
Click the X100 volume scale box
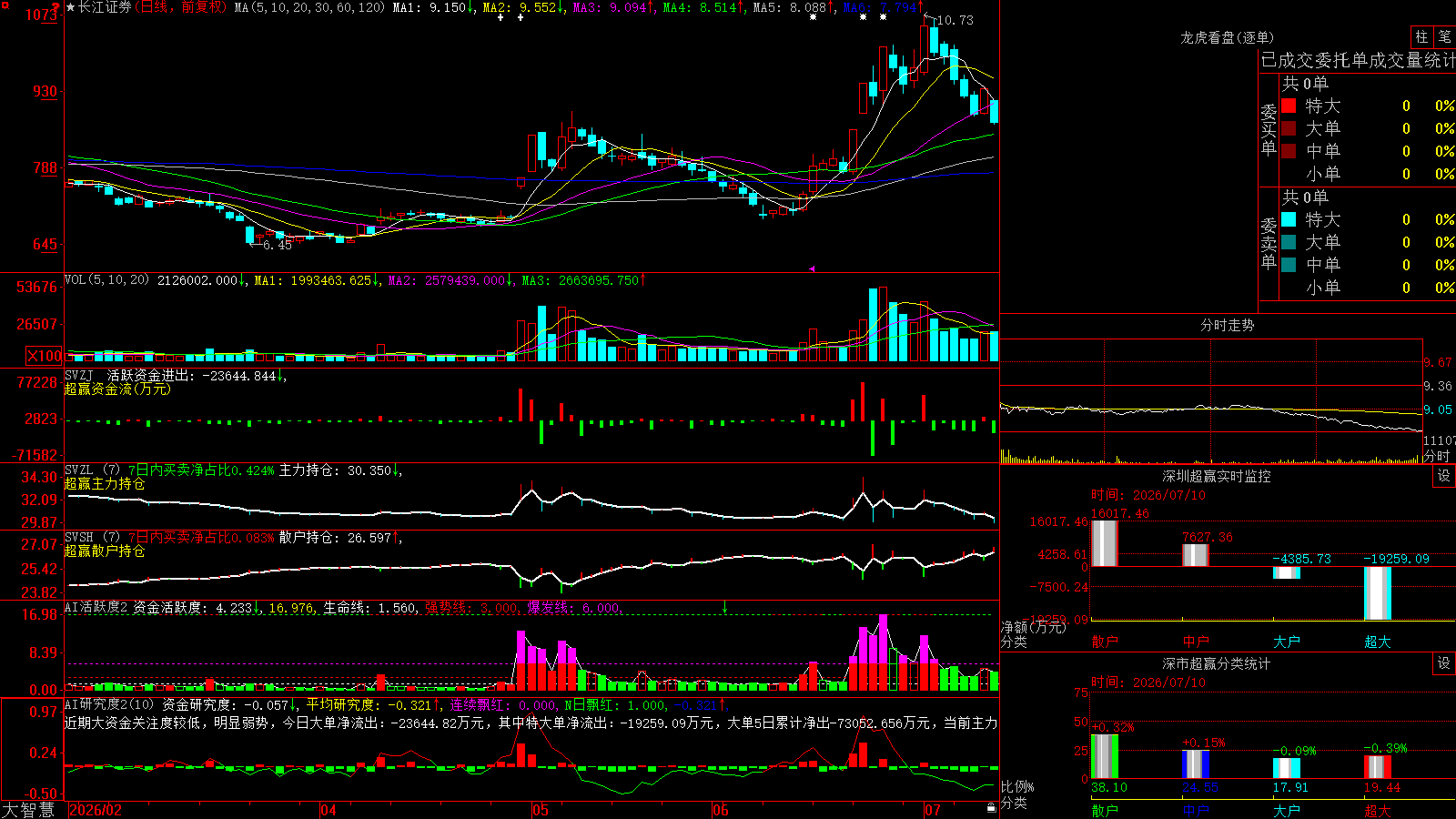(45, 356)
